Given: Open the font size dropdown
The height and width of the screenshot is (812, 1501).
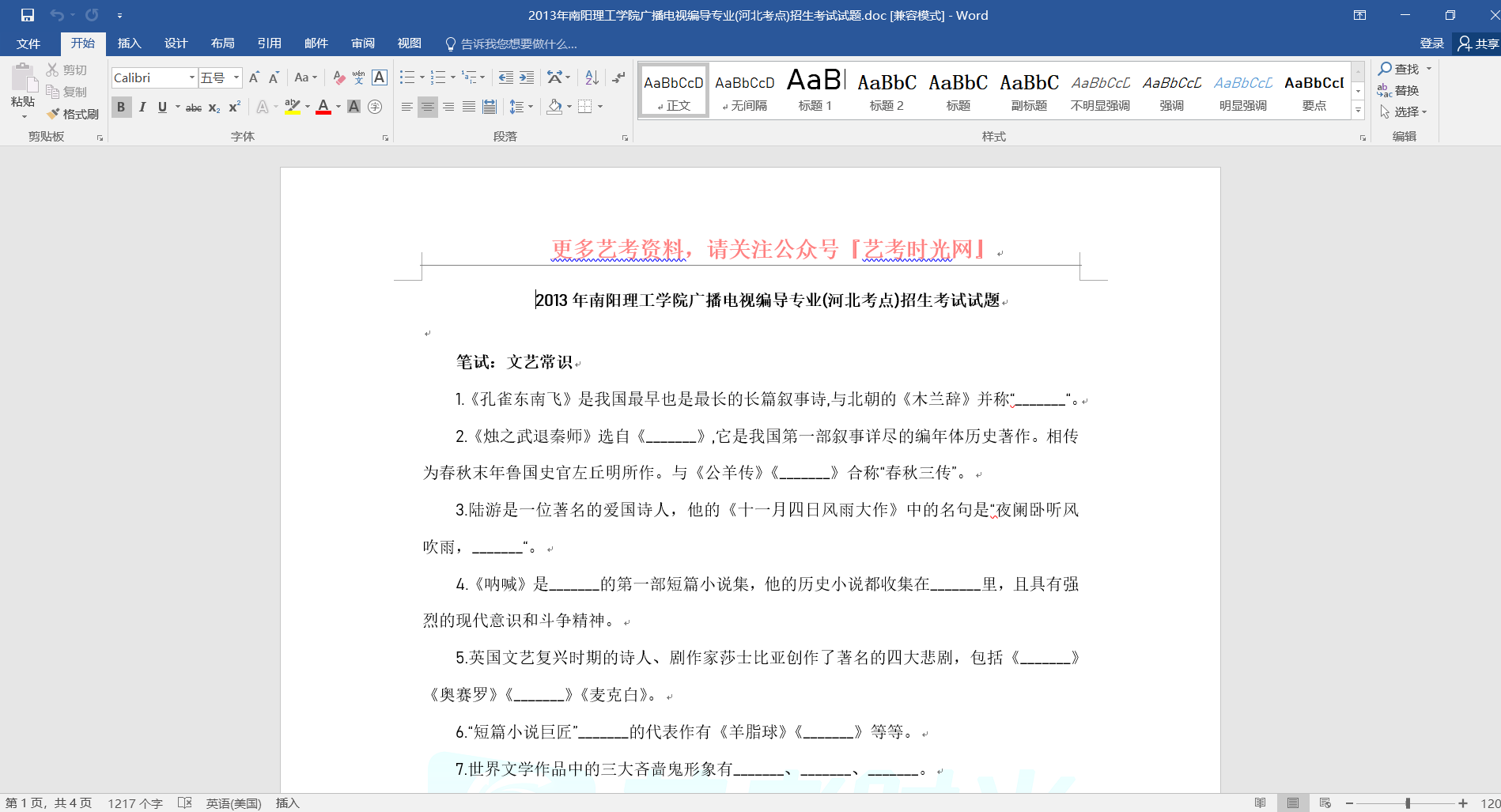Looking at the screenshot, I should tap(236, 77).
